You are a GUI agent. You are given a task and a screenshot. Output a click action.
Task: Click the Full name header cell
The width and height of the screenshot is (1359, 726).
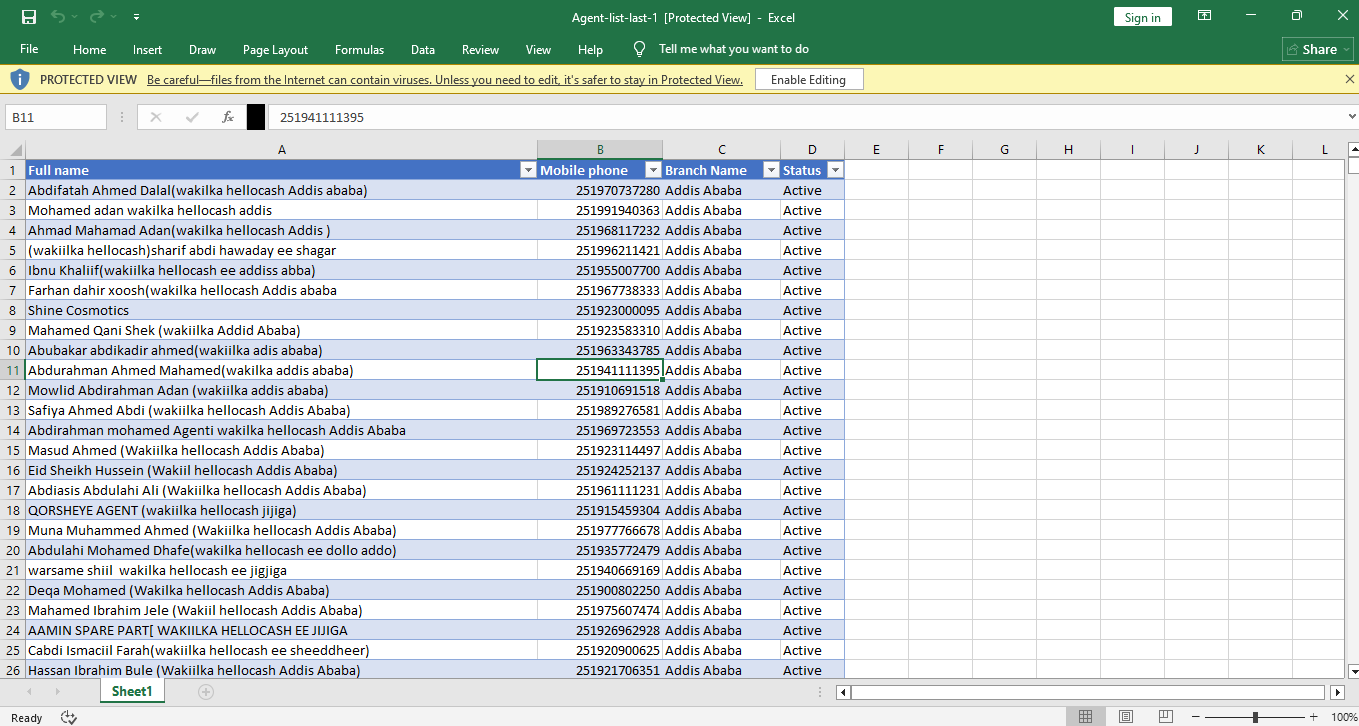281,170
